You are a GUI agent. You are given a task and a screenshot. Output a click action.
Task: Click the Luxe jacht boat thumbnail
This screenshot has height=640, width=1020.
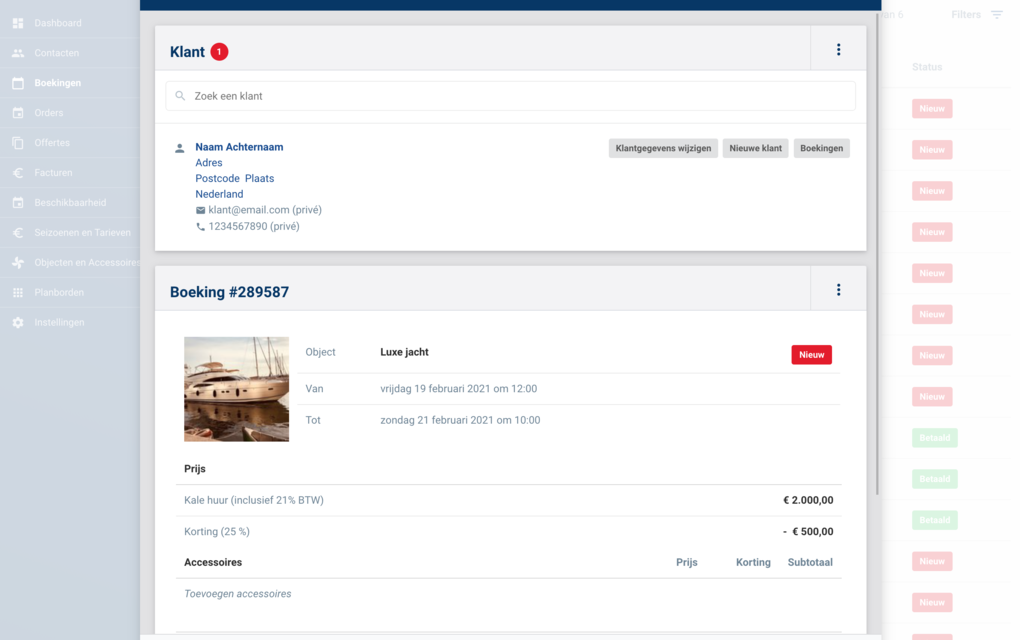click(236, 389)
